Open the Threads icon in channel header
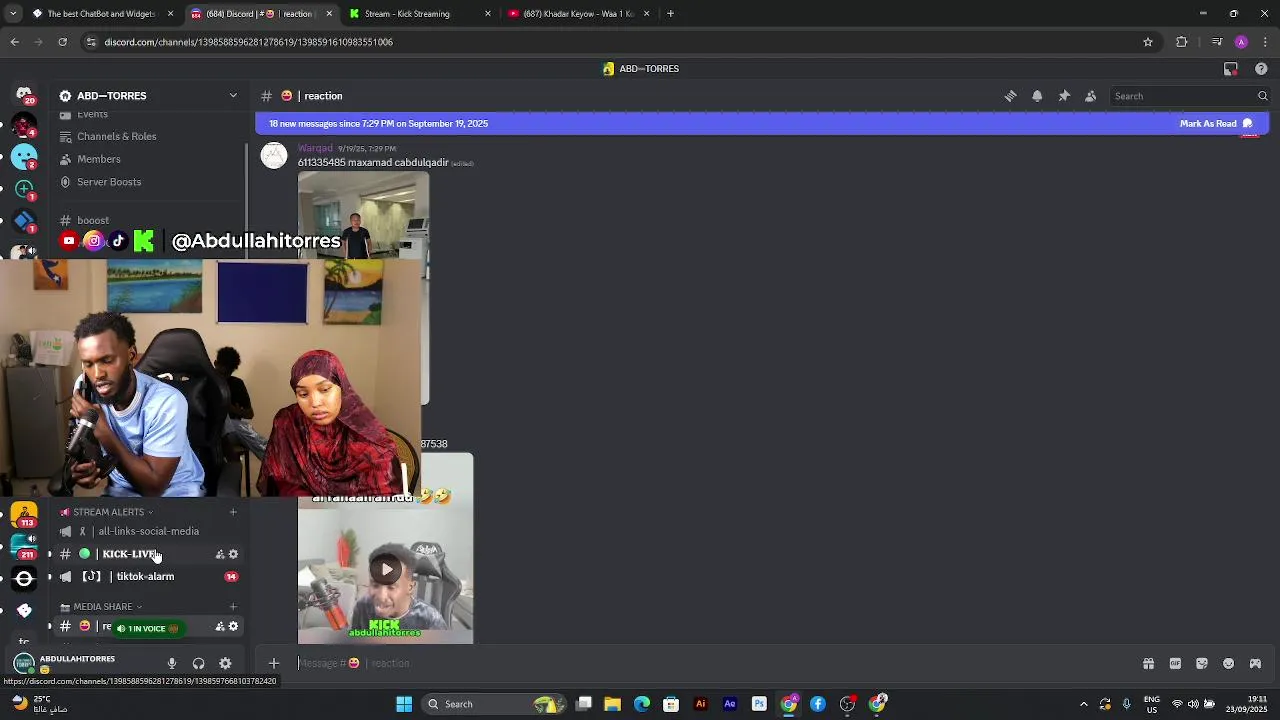1280x720 pixels. [x=1010, y=96]
